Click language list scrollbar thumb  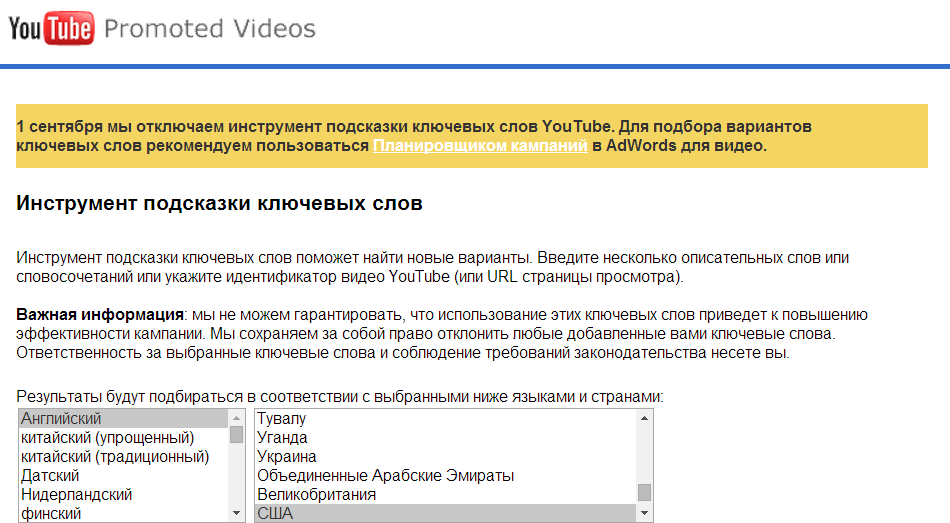pyautogui.click(x=236, y=435)
